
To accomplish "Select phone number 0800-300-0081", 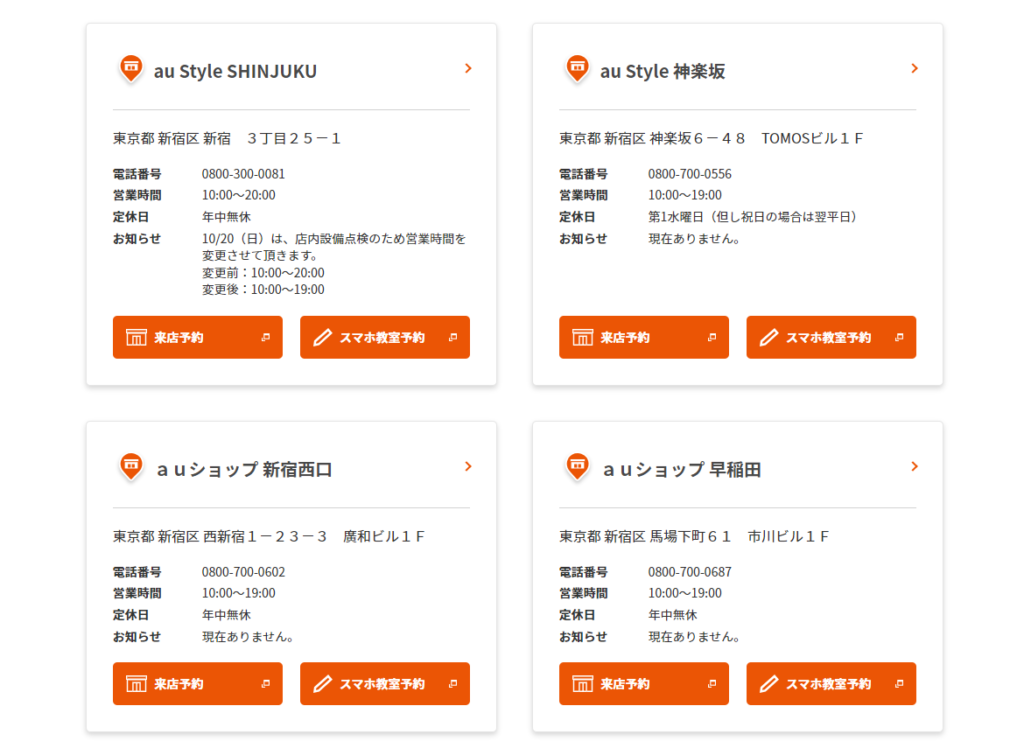I will [243, 174].
